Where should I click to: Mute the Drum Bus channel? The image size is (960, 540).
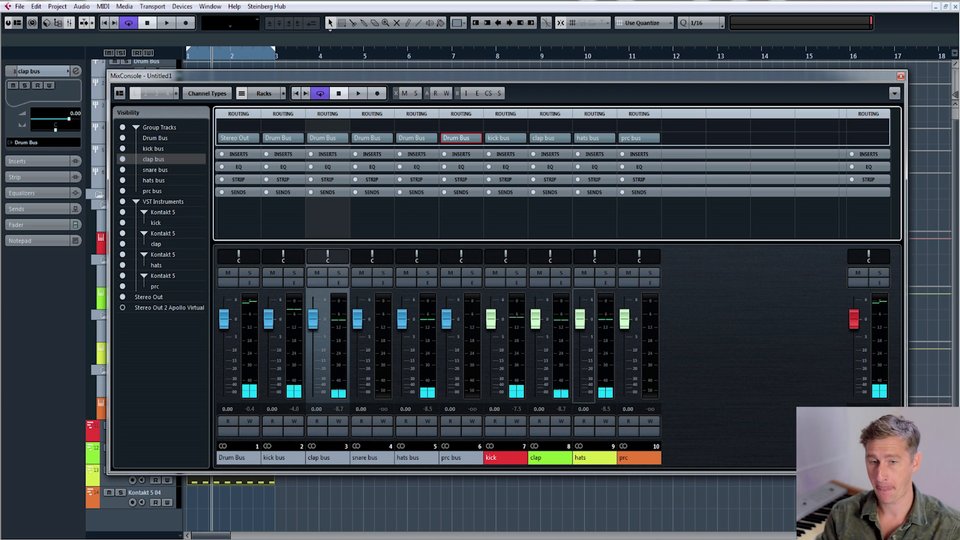[x=228, y=272]
